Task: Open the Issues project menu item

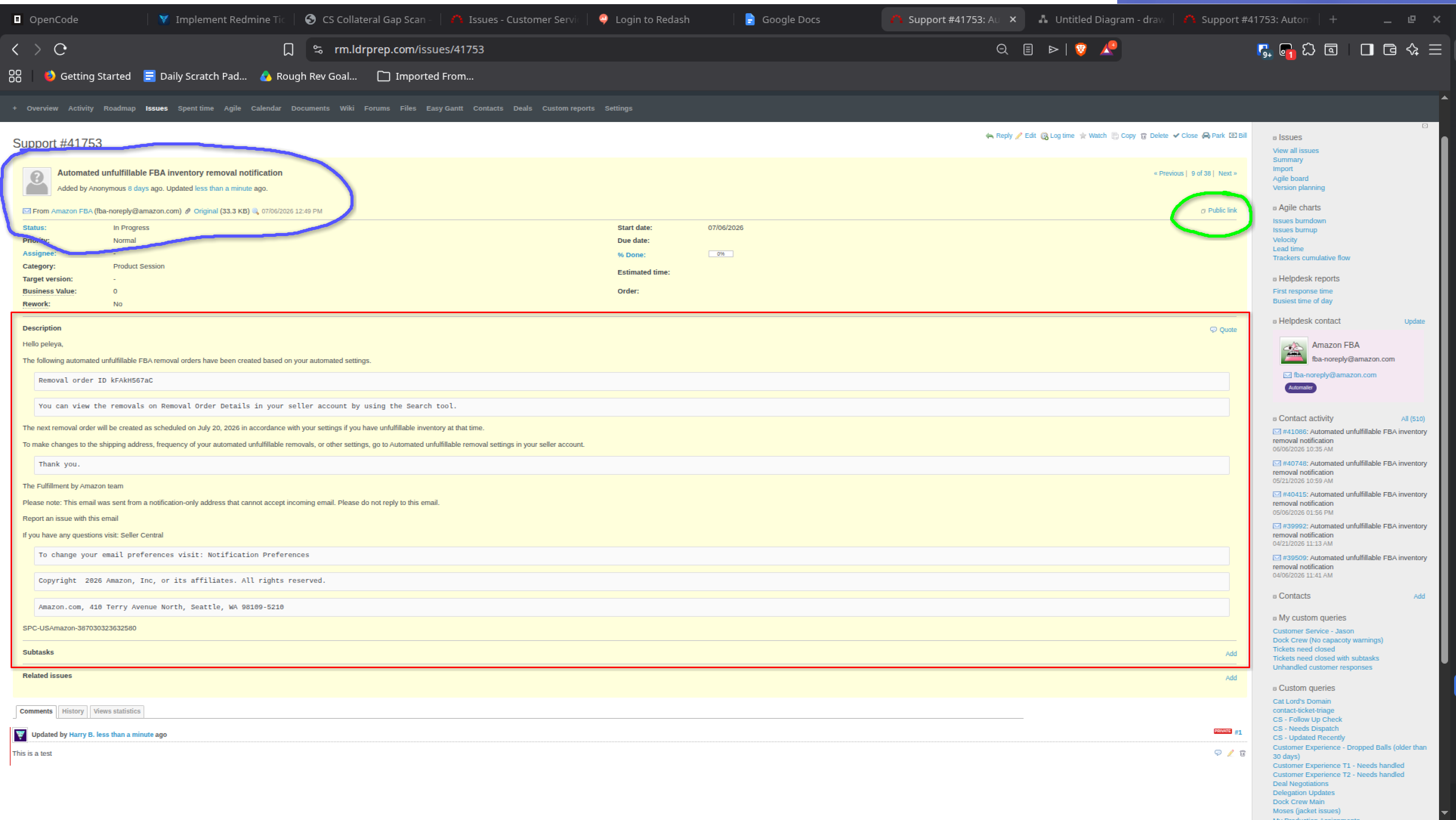Action: tap(157, 108)
